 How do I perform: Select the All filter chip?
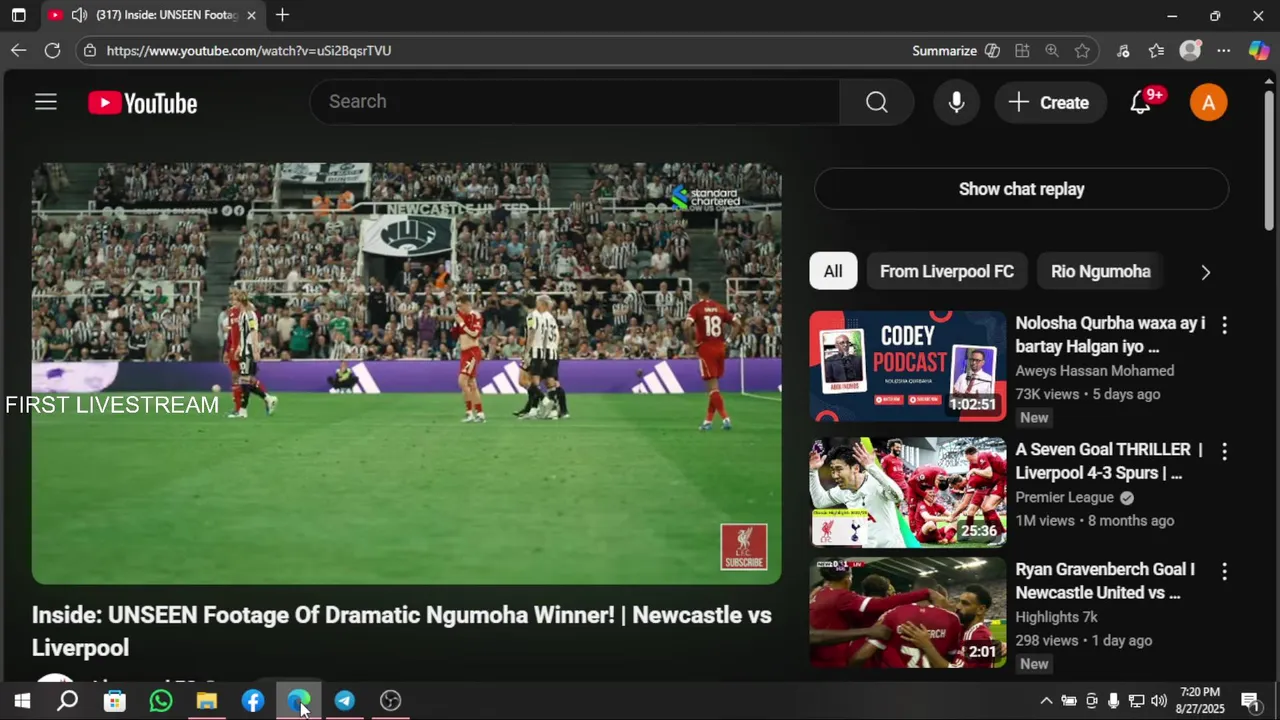pos(833,271)
